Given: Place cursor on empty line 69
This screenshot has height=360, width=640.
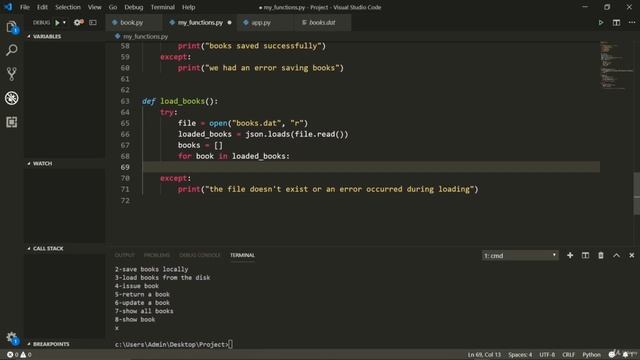Looking at the screenshot, I should [x=371, y=167].
